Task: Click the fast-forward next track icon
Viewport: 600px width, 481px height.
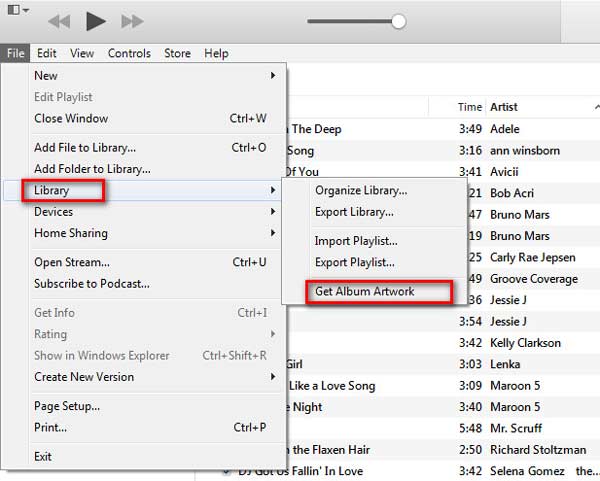Action: (132, 21)
